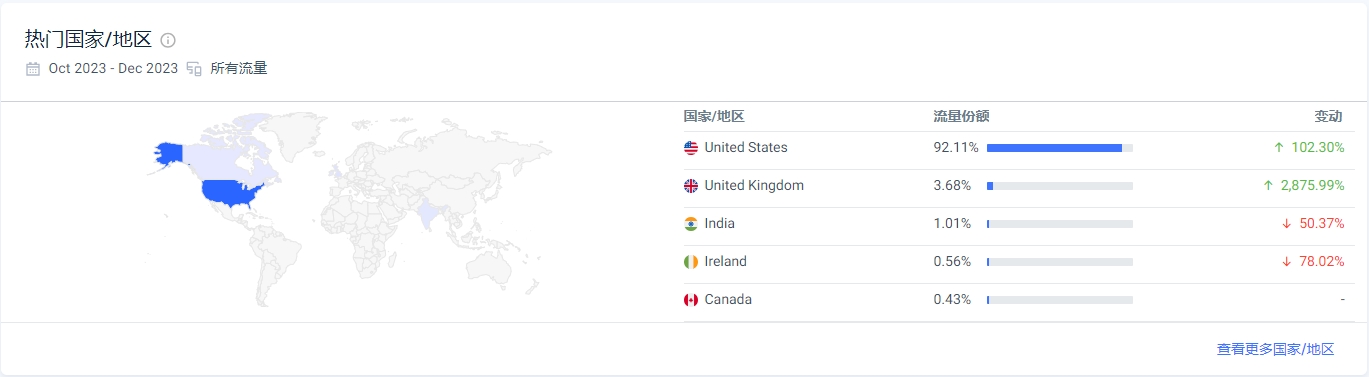Select United States country name
1369x377 pixels.
click(746, 147)
